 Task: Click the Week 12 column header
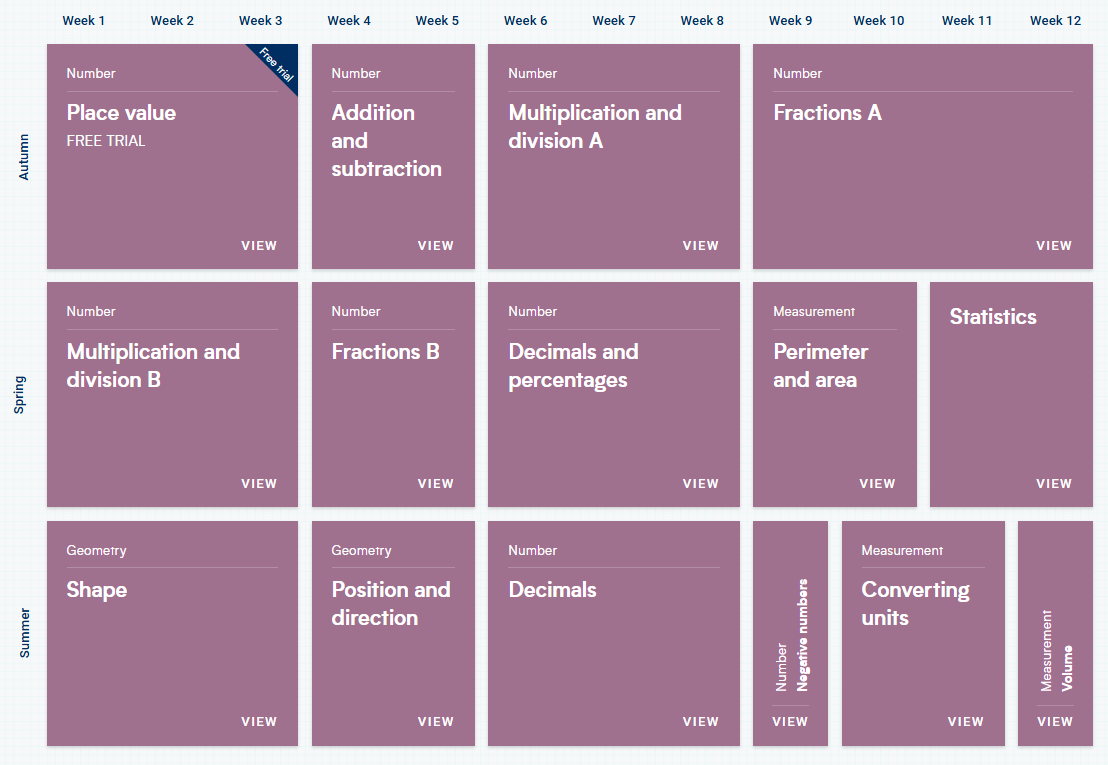coord(1055,21)
